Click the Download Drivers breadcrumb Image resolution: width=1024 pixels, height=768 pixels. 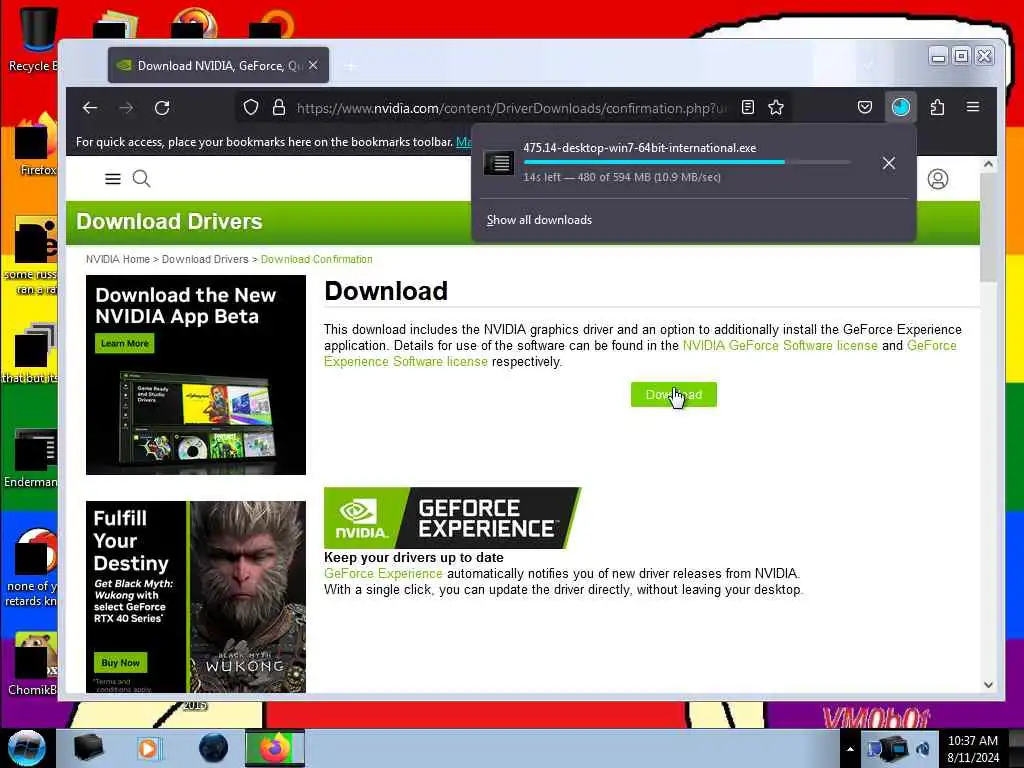click(205, 259)
